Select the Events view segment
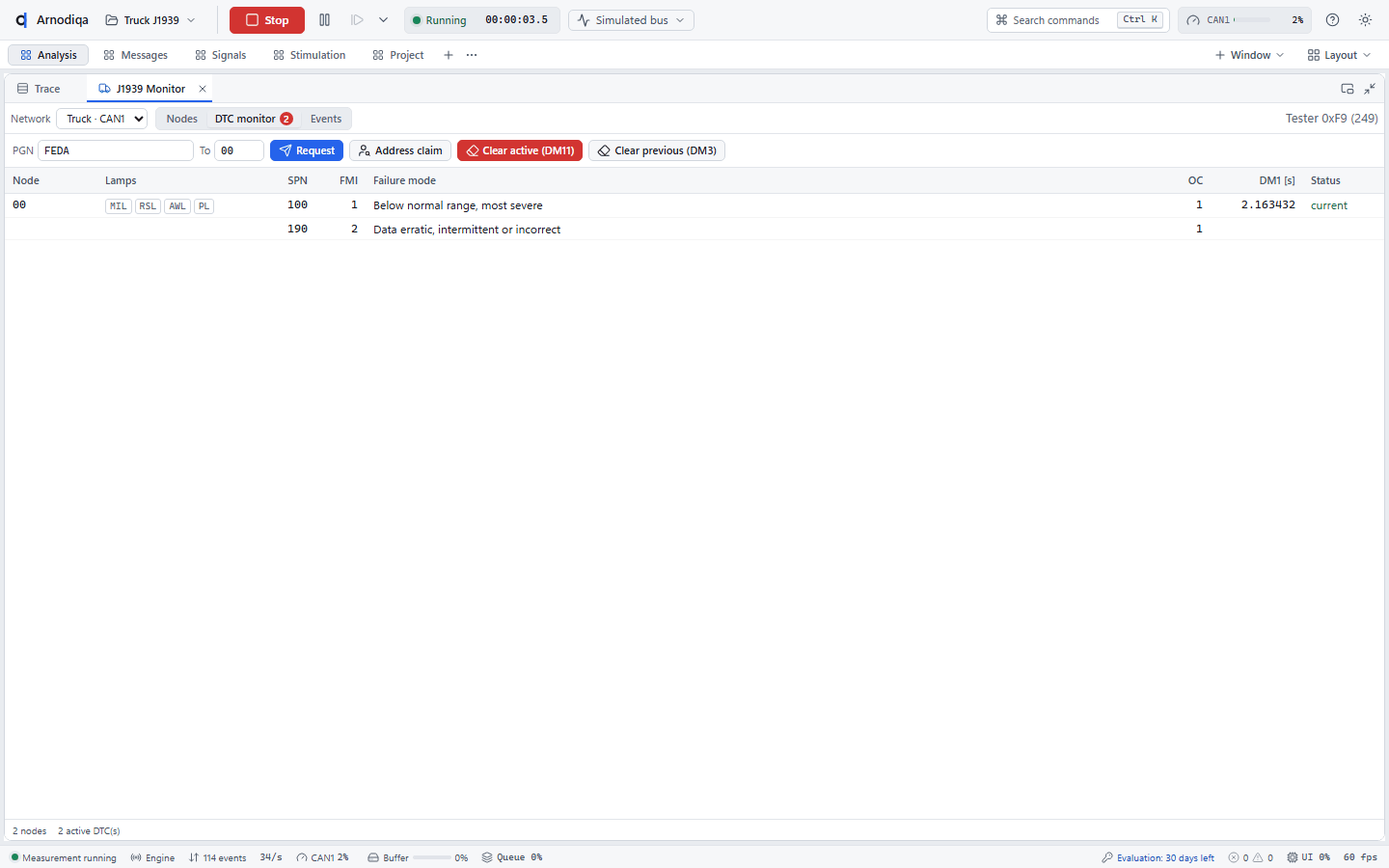1389x868 pixels. tap(326, 119)
